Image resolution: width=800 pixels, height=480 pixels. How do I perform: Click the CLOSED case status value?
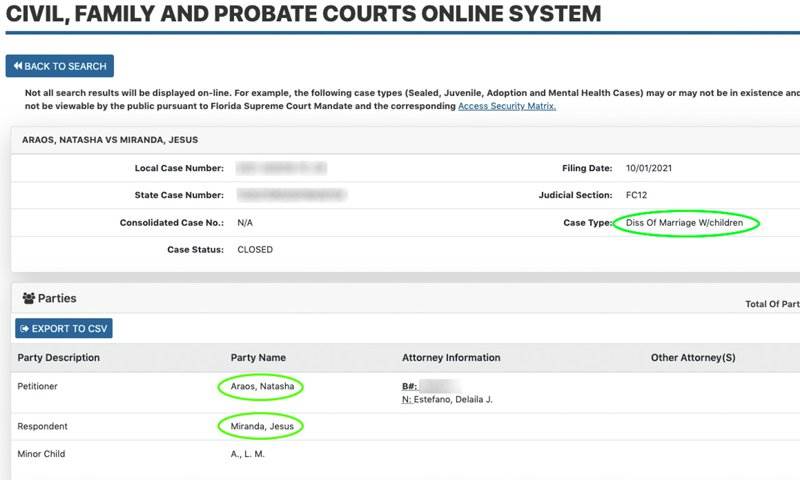[255, 249]
